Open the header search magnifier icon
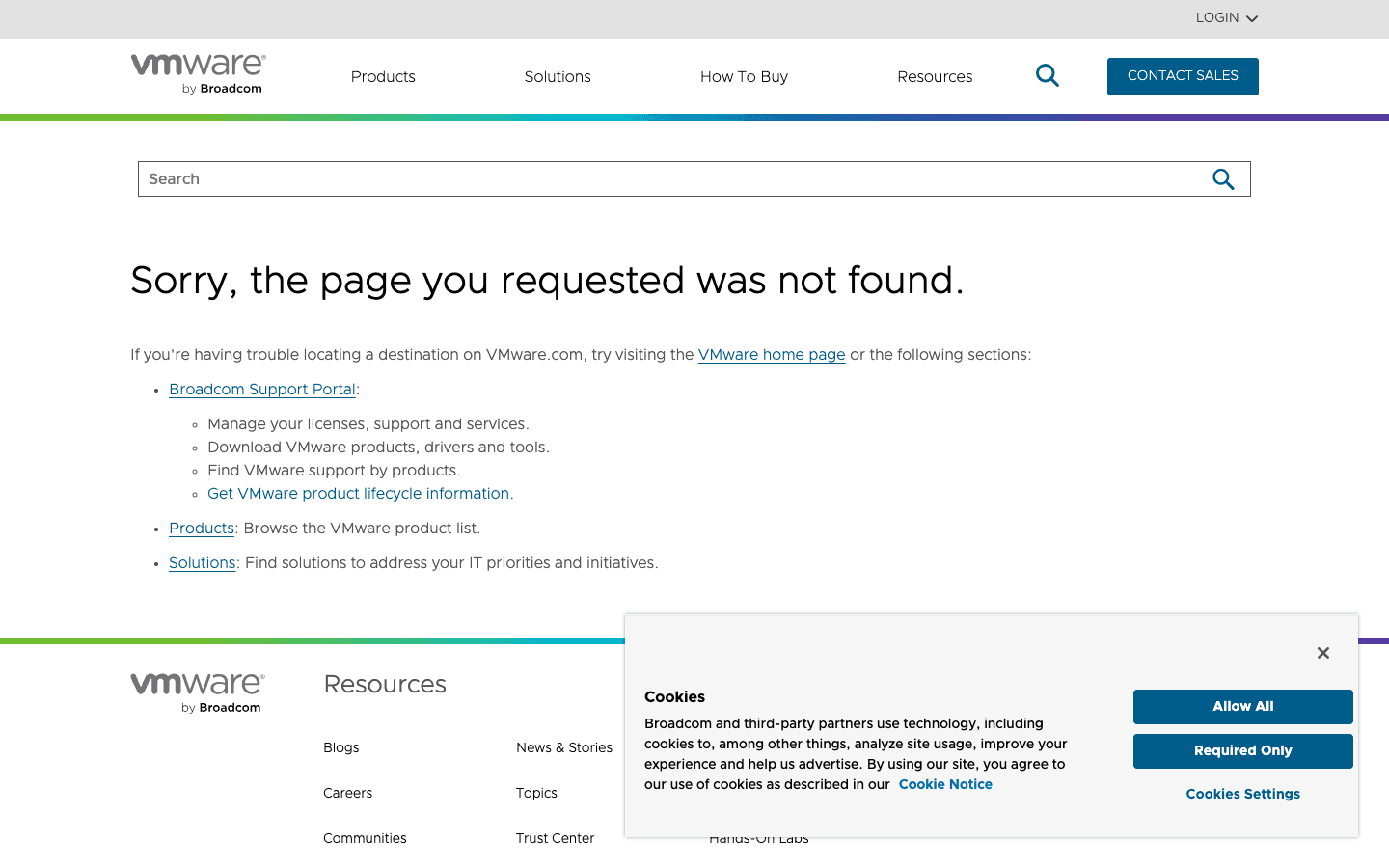Image resolution: width=1389 pixels, height=868 pixels. pyautogui.click(x=1048, y=75)
